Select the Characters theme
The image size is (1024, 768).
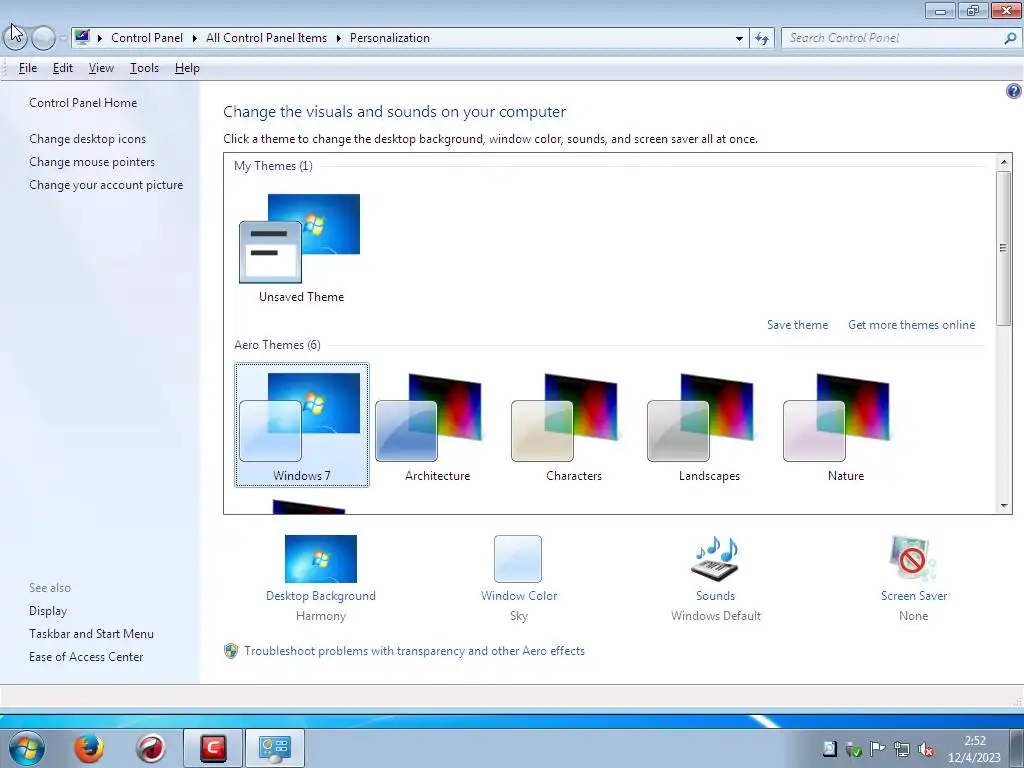coord(573,425)
